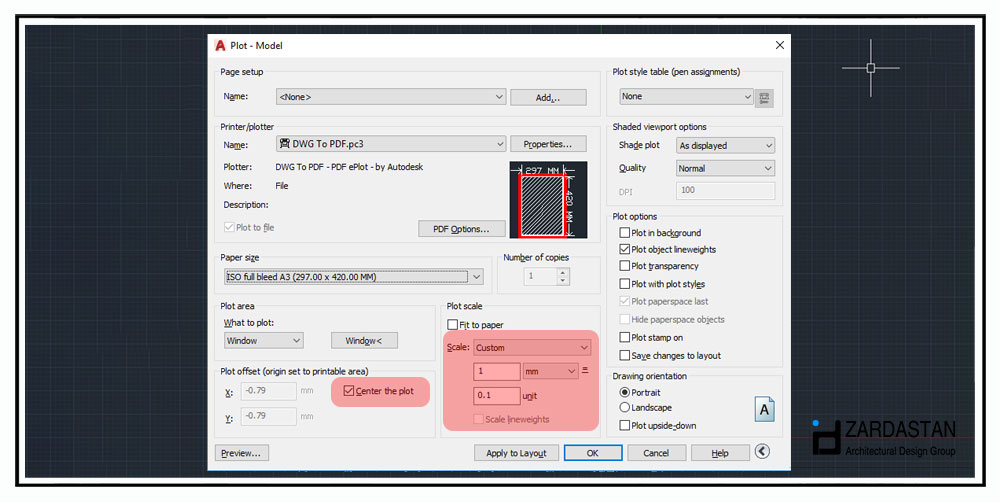
Task: Click the collapse dialog arrow icon
Action: tap(762, 452)
